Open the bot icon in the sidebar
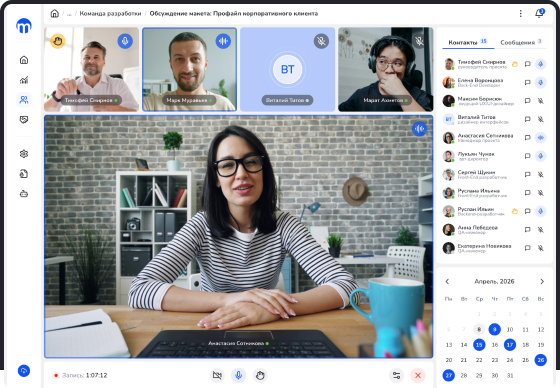The height and width of the screenshot is (388, 560). point(24,194)
